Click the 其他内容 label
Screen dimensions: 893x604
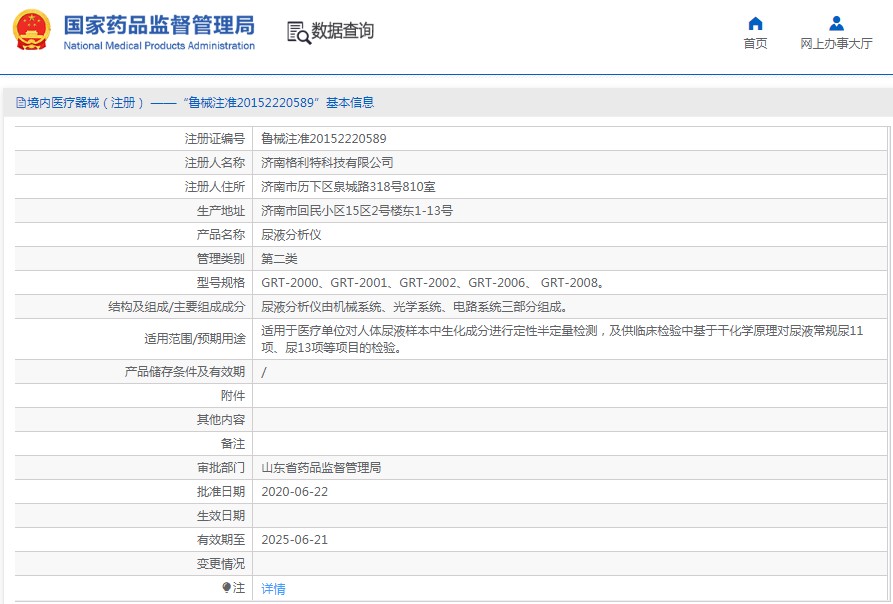[x=221, y=420]
